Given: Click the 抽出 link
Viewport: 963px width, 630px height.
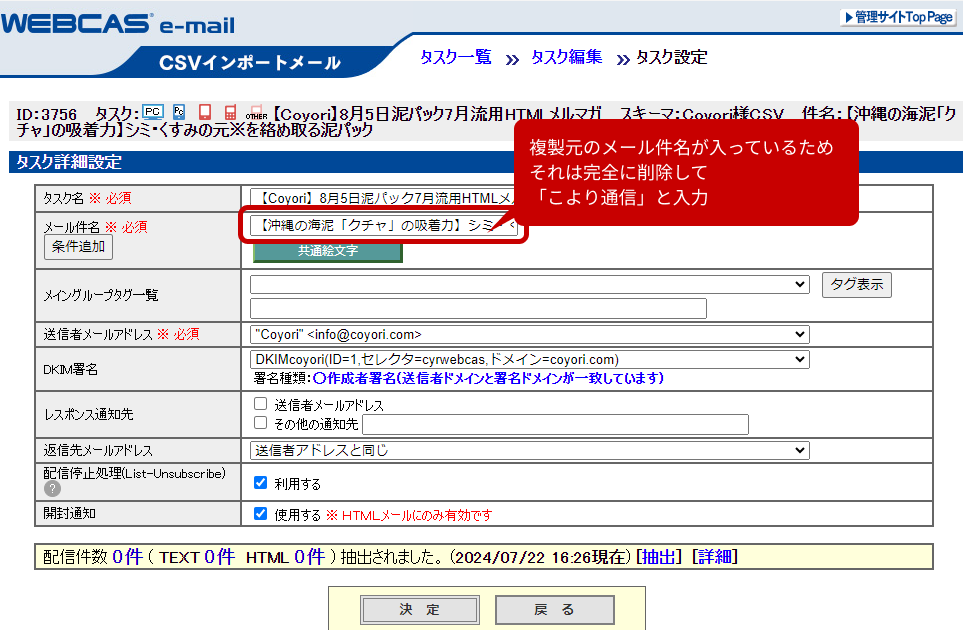Looking at the screenshot, I should [659, 557].
